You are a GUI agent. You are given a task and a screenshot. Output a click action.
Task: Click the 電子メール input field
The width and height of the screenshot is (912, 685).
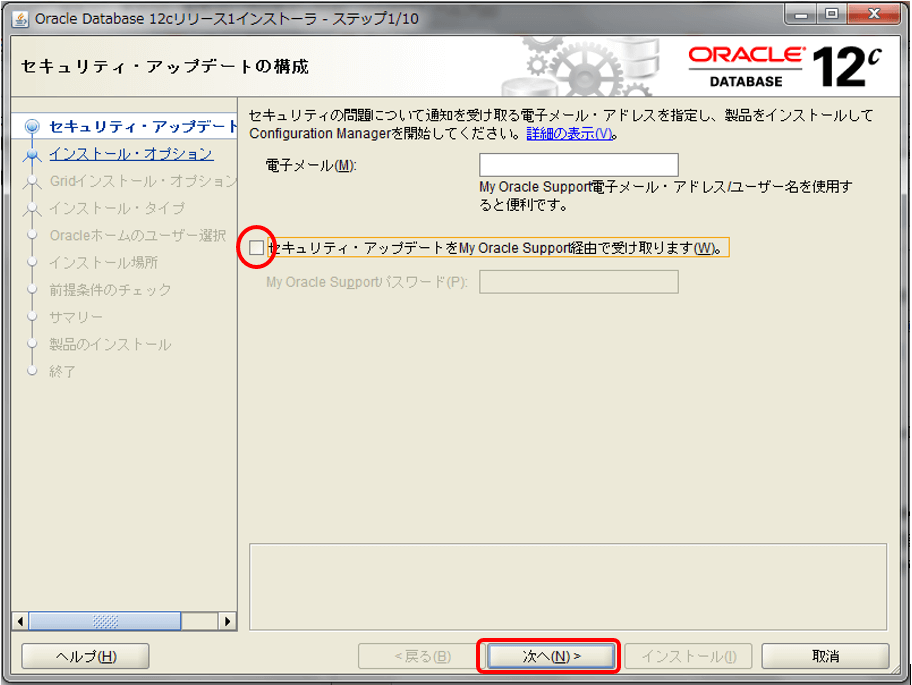coord(579,165)
